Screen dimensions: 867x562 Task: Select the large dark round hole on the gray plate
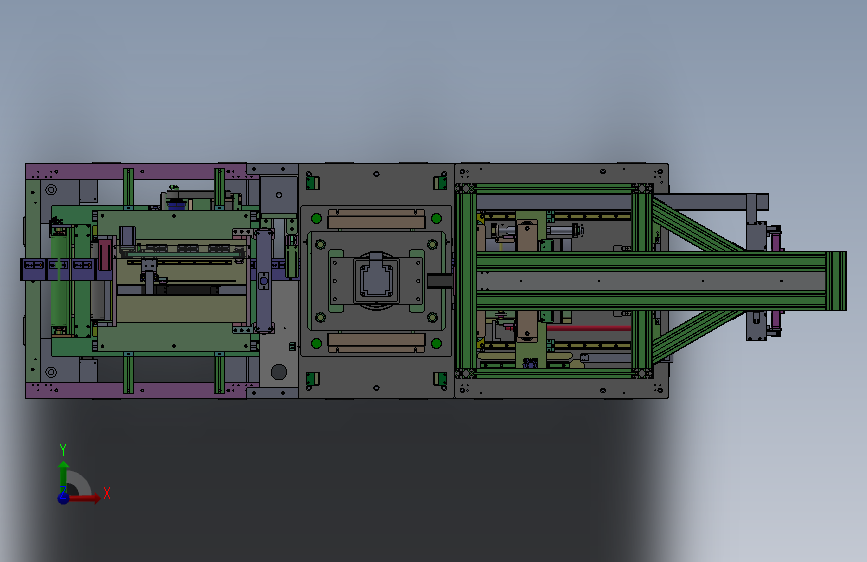pyautogui.click(x=279, y=372)
